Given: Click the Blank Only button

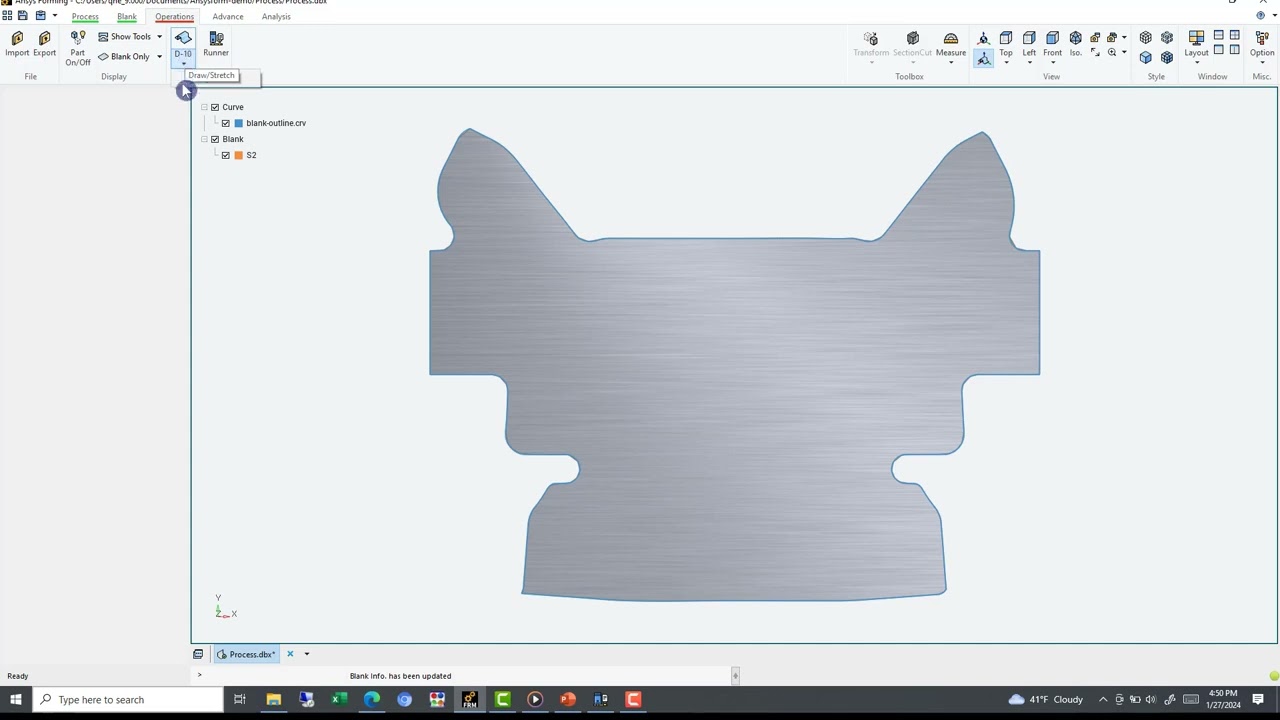Looking at the screenshot, I should point(124,57).
